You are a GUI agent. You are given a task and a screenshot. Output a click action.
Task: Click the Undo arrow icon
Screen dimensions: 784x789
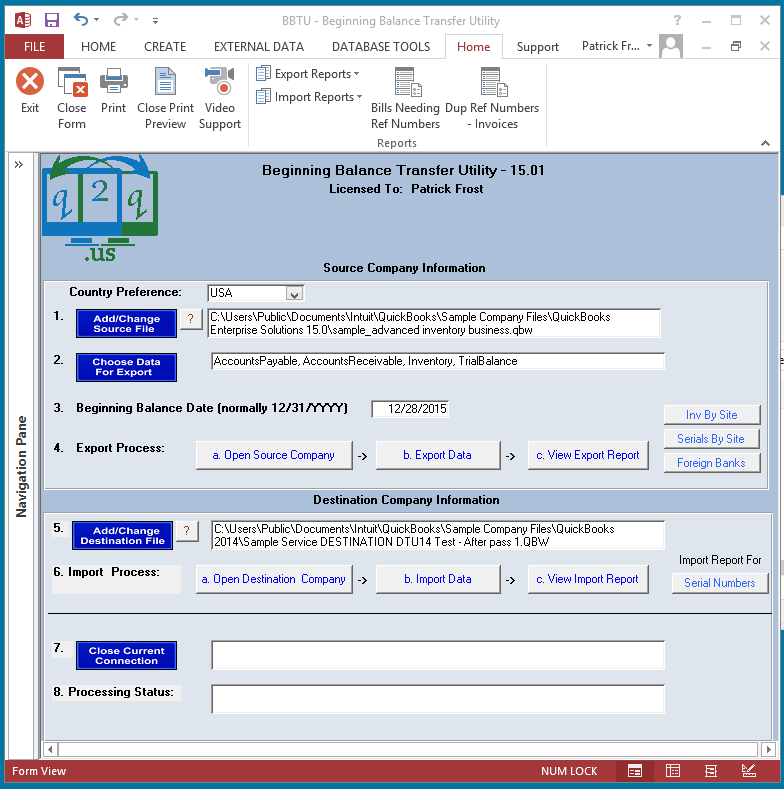(81, 20)
